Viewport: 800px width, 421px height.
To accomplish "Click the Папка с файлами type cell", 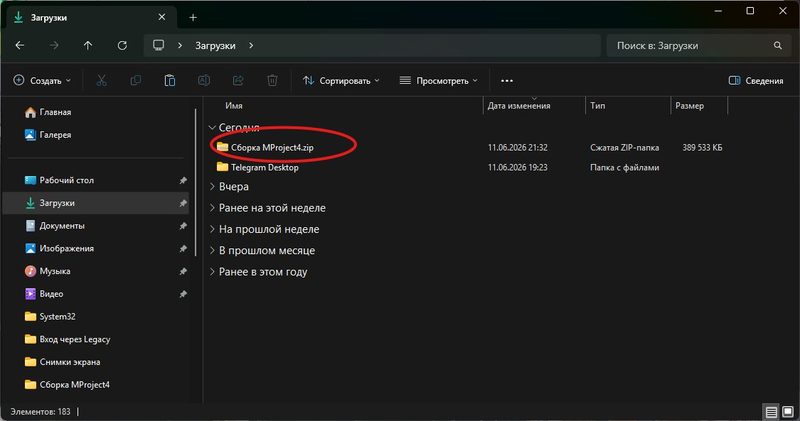I will pyautogui.click(x=624, y=167).
